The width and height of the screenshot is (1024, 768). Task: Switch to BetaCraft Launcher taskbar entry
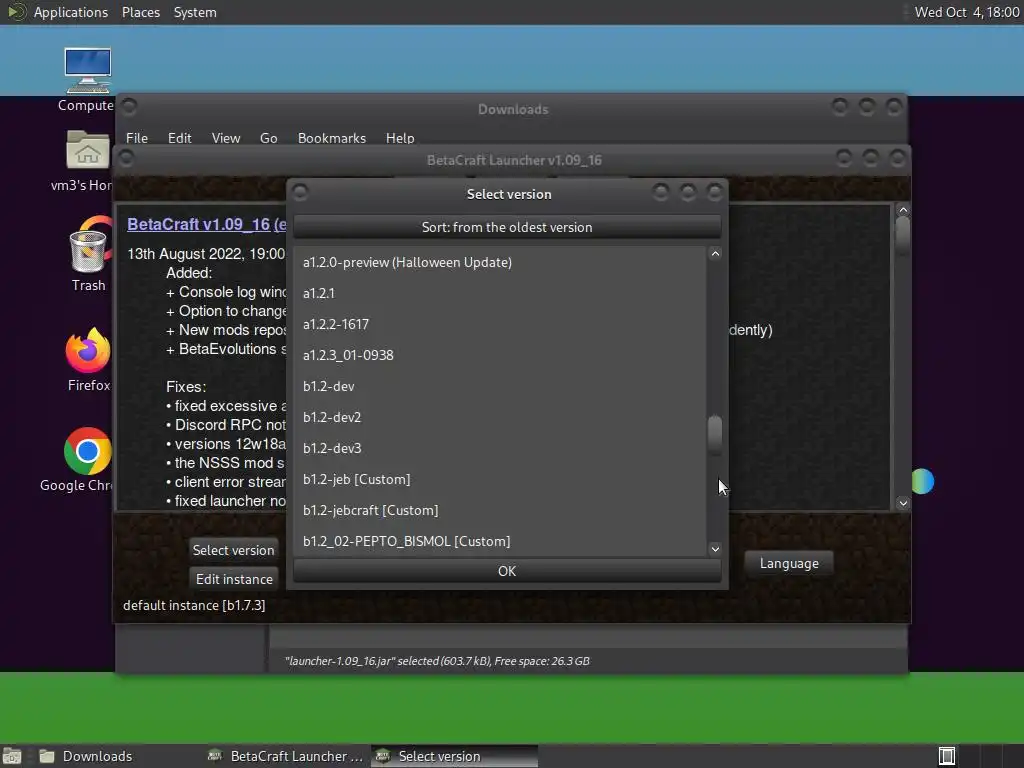(285, 756)
